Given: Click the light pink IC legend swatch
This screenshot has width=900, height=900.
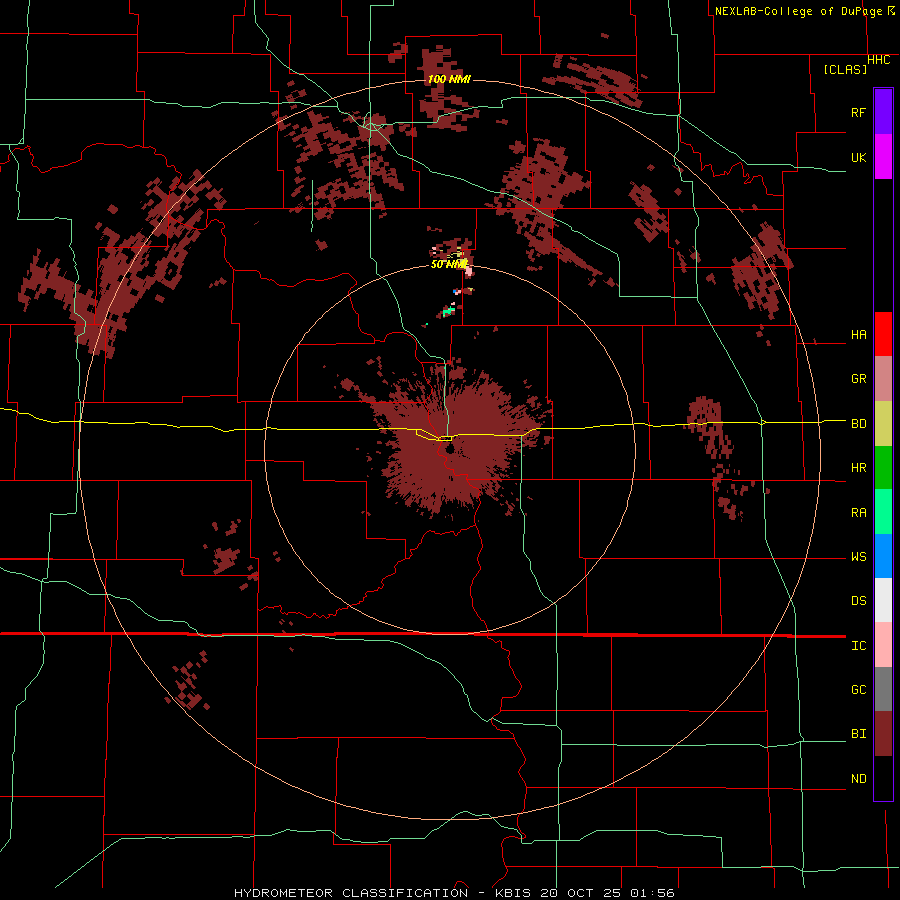Looking at the screenshot, I should point(883,645).
